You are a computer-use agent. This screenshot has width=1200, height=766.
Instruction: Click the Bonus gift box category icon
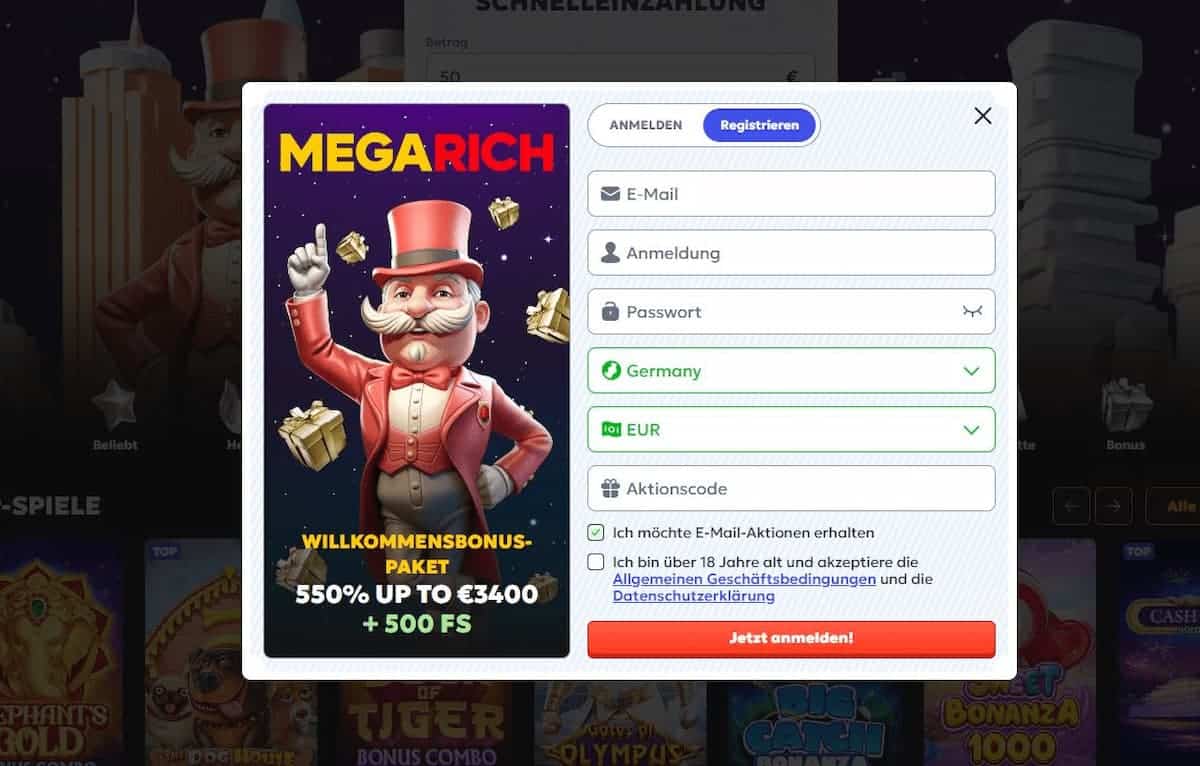pyautogui.click(x=1126, y=406)
